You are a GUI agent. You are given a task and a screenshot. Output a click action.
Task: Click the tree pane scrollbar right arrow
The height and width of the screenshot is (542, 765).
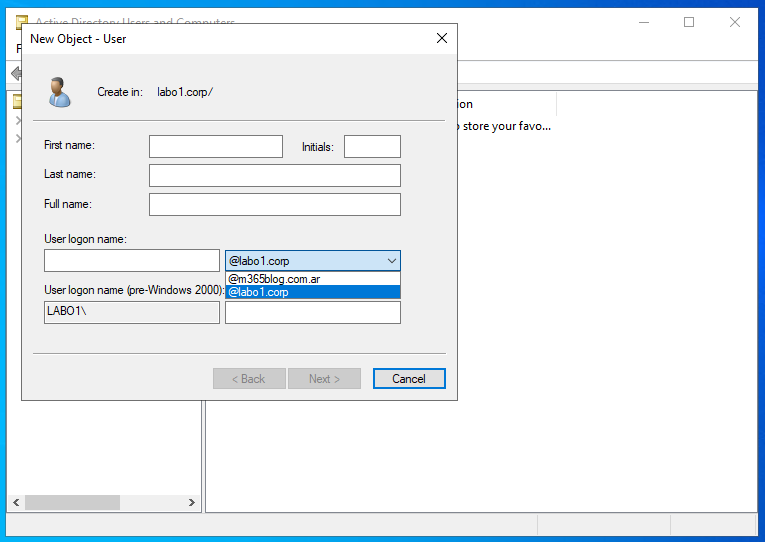(x=194, y=502)
